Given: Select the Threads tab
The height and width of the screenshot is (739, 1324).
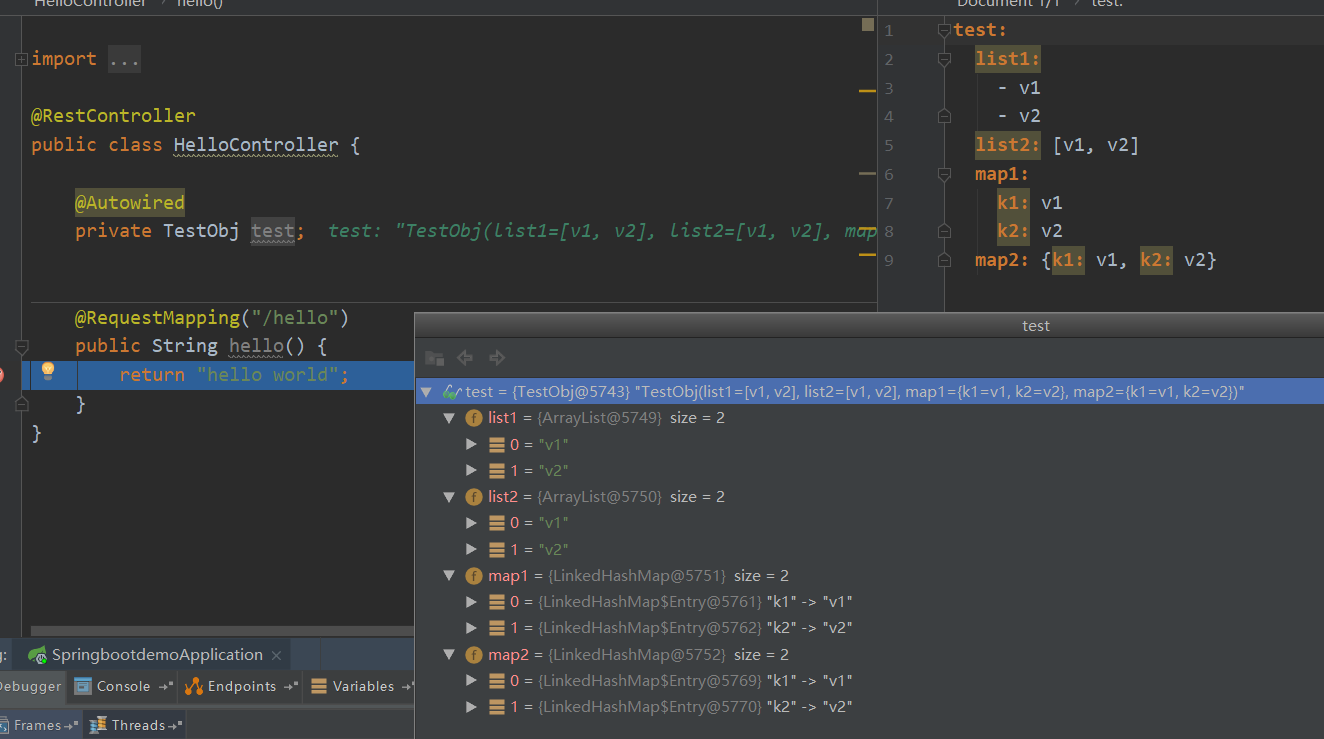Looking at the screenshot, I should [x=135, y=725].
